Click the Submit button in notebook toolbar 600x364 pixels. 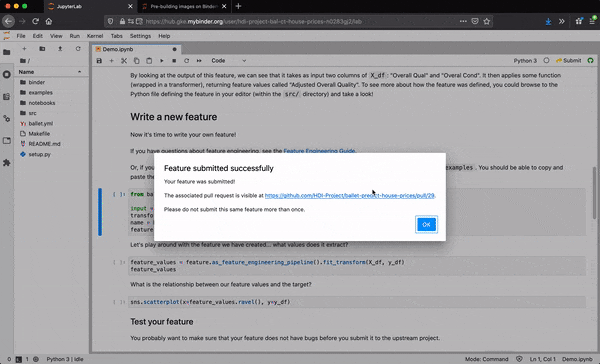click(x=569, y=60)
